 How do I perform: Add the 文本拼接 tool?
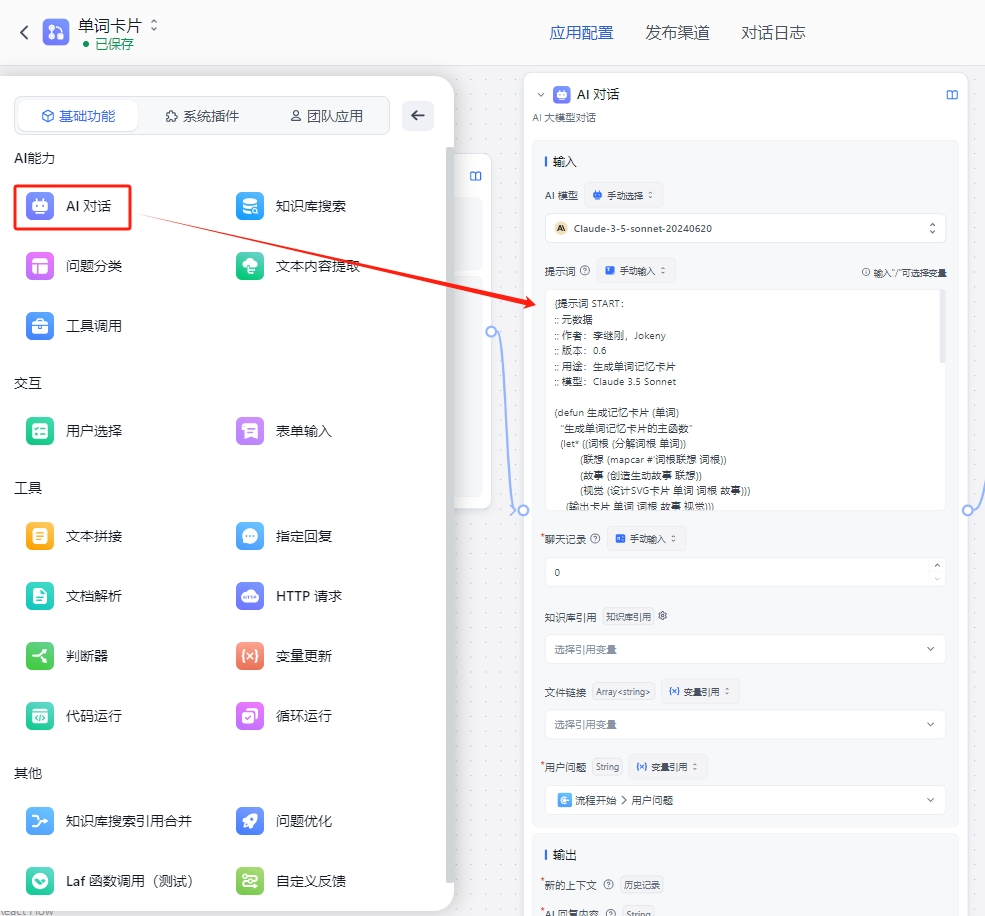74,537
